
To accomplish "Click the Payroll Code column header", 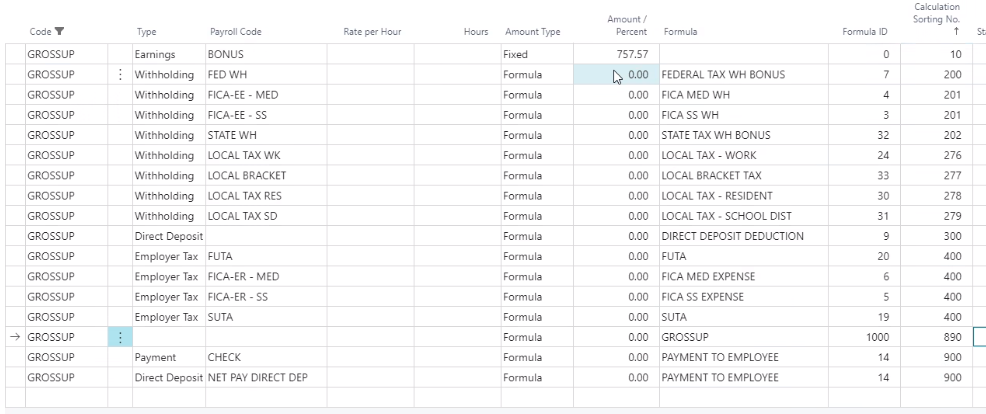I will tap(236, 31).
